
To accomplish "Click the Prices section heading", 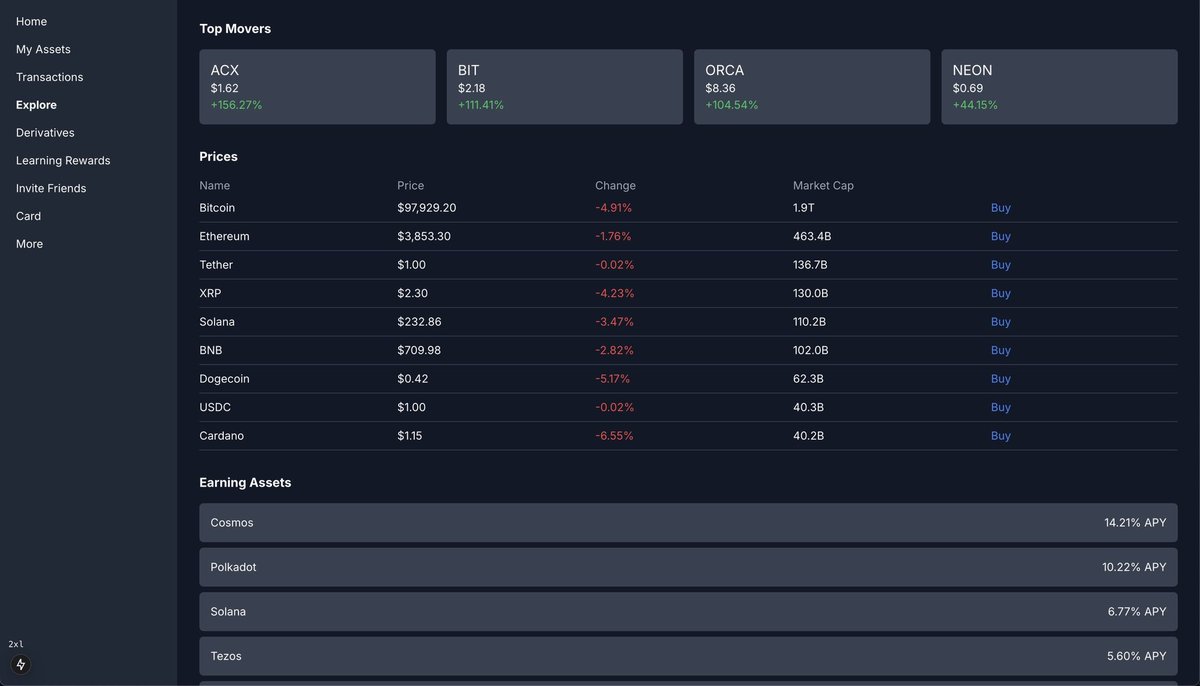I will [218, 157].
